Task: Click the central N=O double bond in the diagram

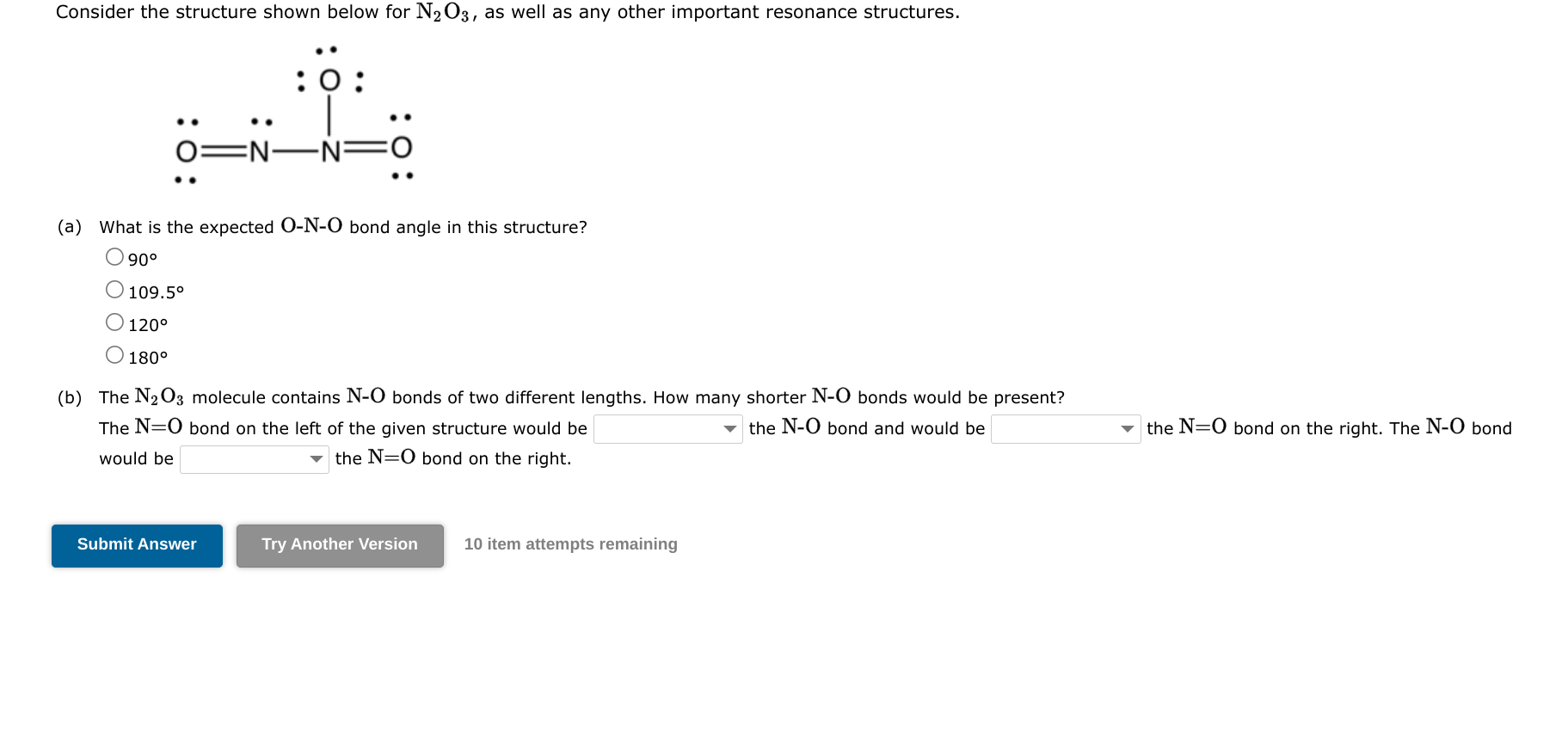Action: 366,150
